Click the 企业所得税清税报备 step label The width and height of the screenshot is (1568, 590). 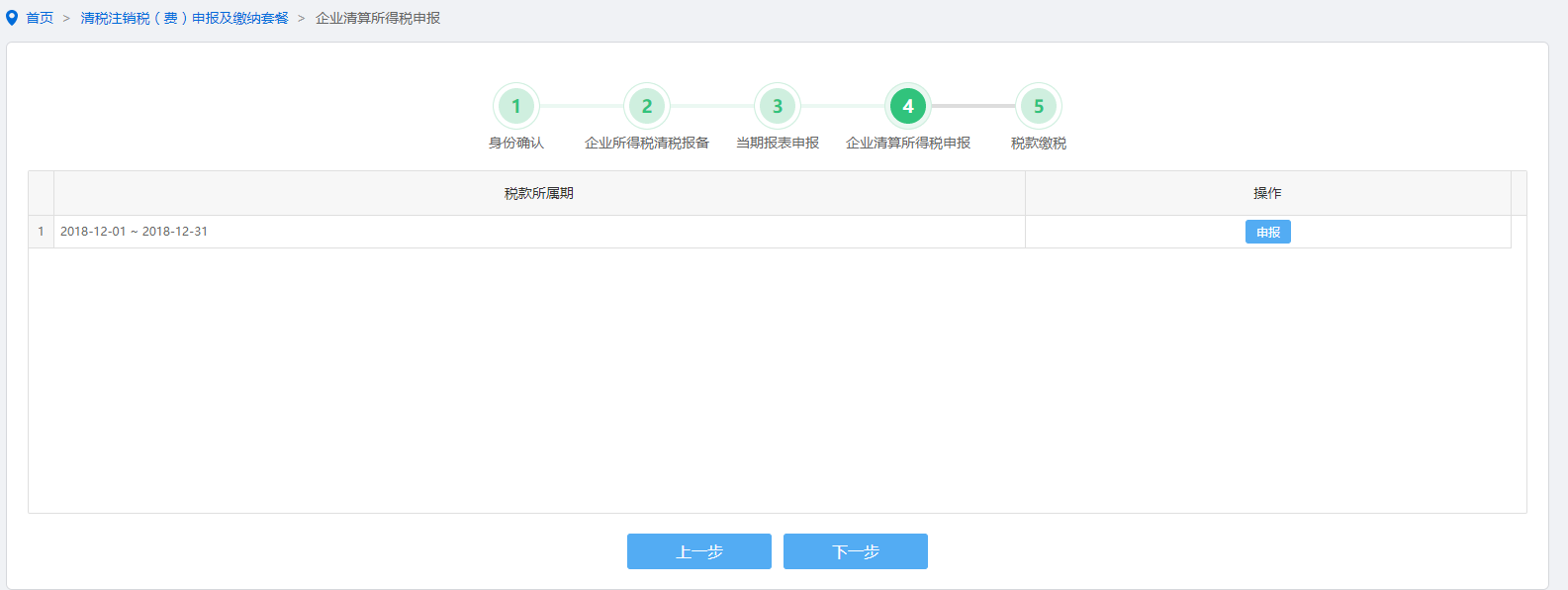tap(647, 143)
